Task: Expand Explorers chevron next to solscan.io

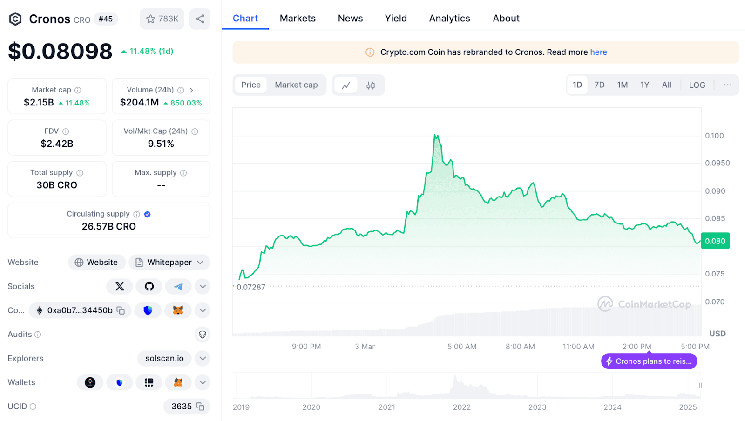Action: pos(202,358)
